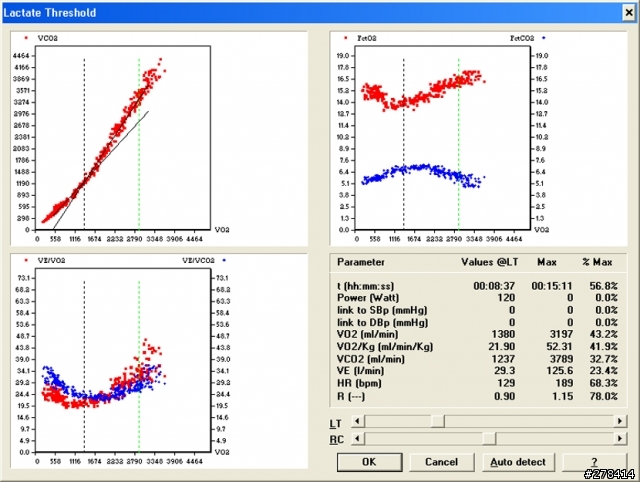The image size is (640, 482).
Task: Click the VCO2 versus VO2 plot
Action: [123, 138]
